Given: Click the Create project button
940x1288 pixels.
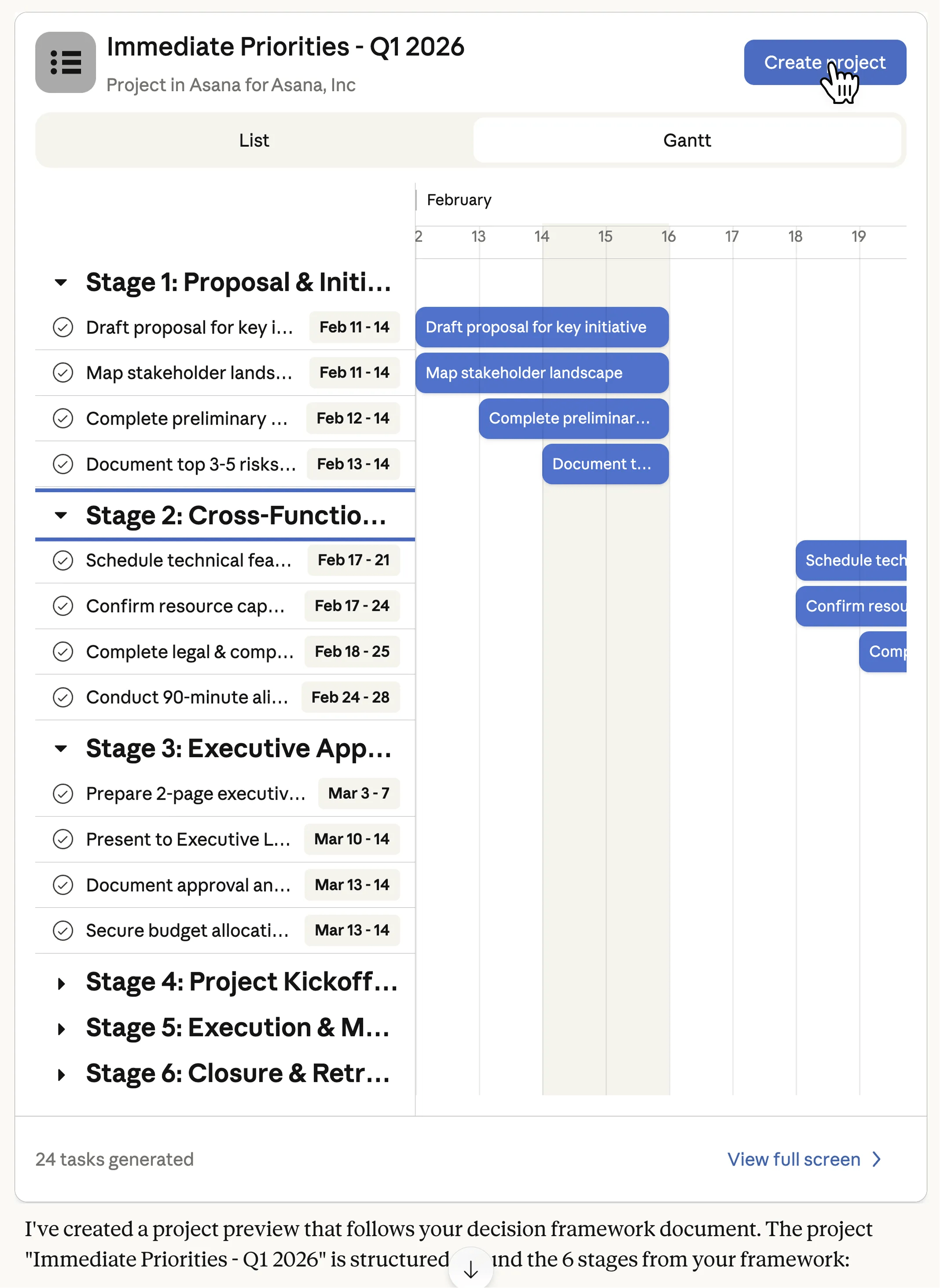Looking at the screenshot, I should click(x=825, y=62).
